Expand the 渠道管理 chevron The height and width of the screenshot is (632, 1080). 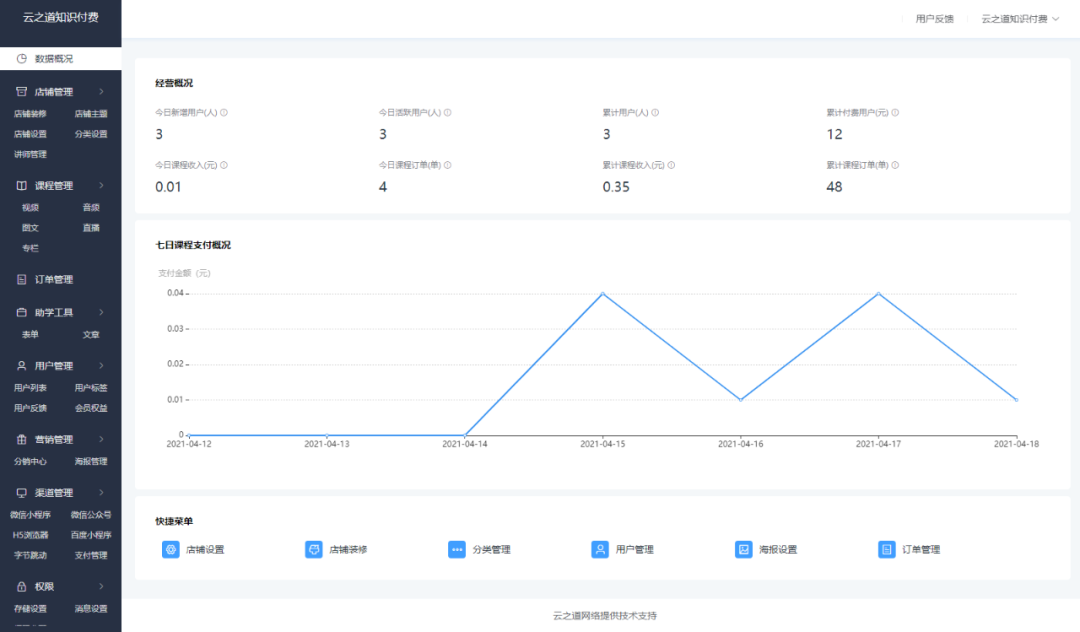click(102, 493)
